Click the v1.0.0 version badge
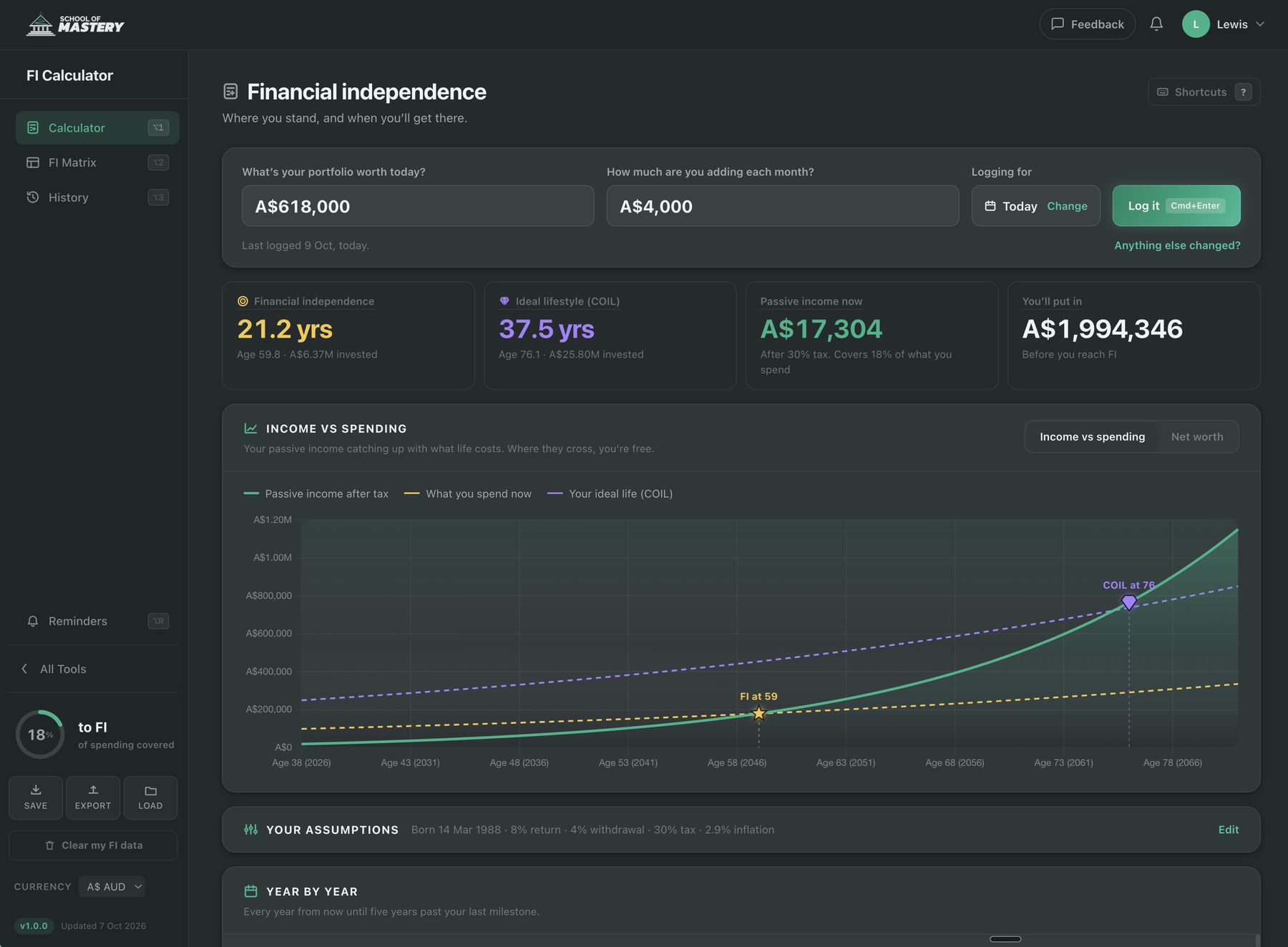This screenshot has height=947, width=1288. click(x=34, y=926)
